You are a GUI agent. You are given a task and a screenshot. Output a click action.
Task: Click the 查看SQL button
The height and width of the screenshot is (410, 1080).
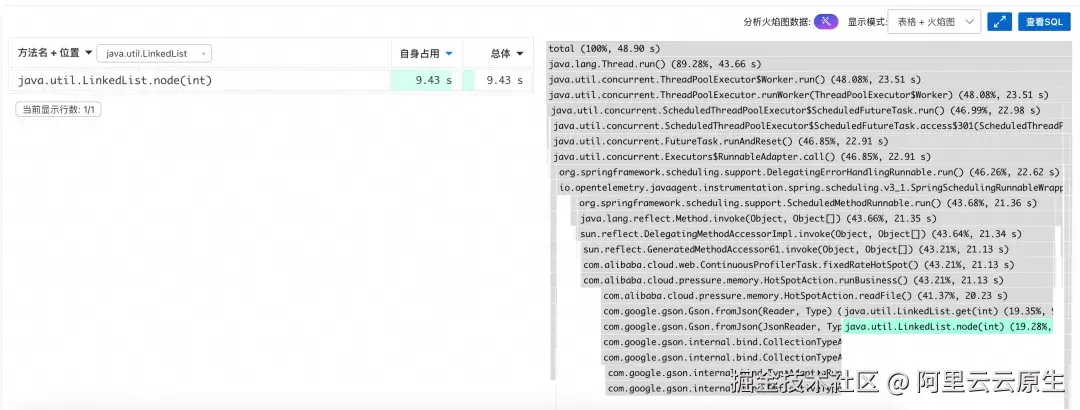point(1044,21)
